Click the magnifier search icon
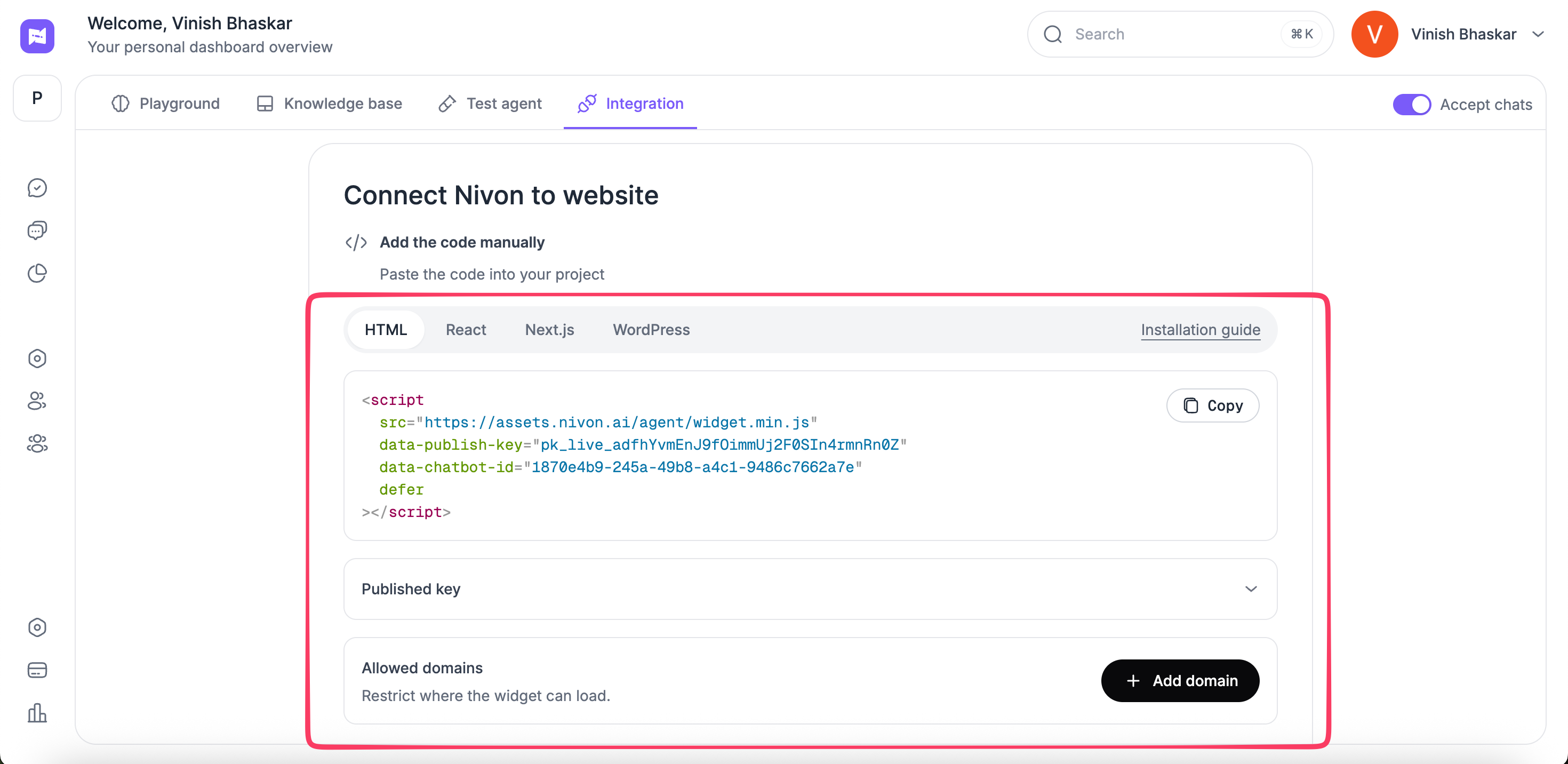This screenshot has height=764, width=1568. (1053, 34)
